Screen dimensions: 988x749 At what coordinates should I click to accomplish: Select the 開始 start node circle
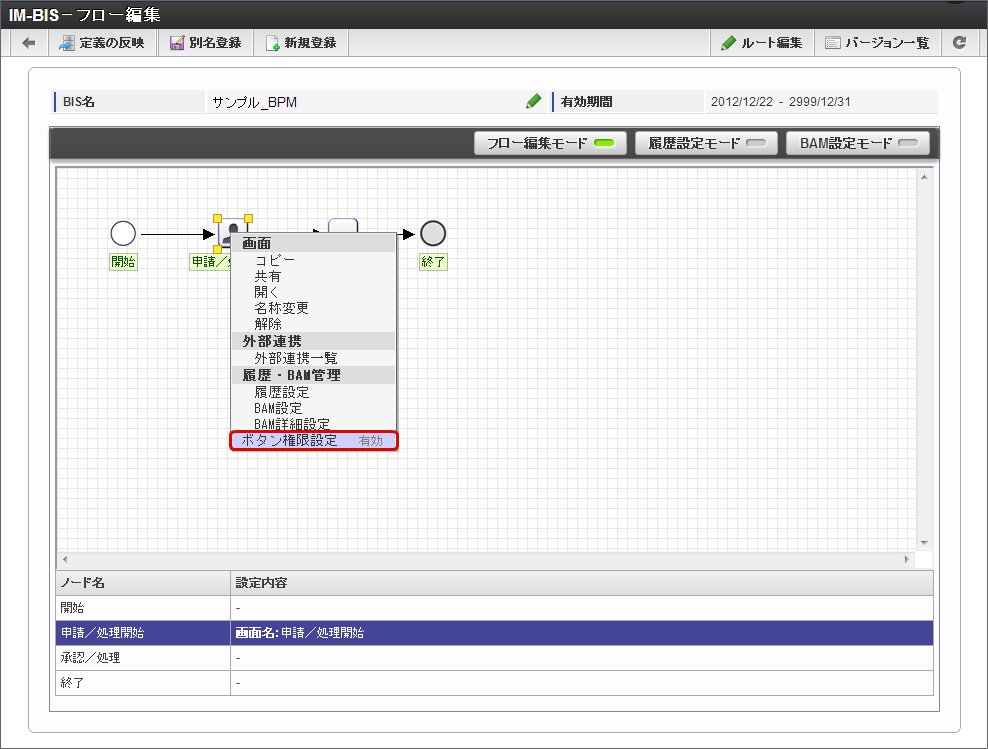[123, 233]
